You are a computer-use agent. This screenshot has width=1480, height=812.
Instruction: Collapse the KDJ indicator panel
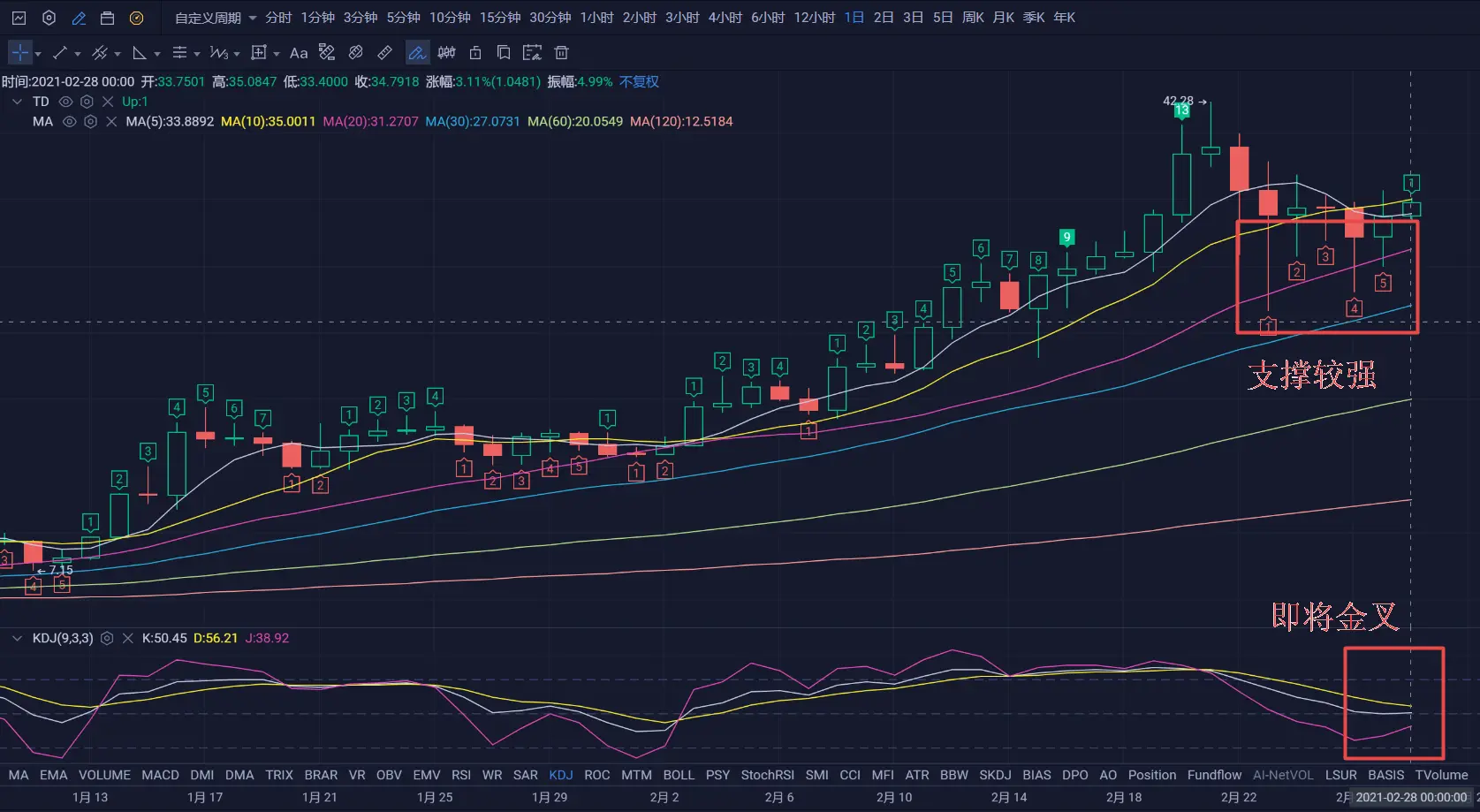[17, 638]
